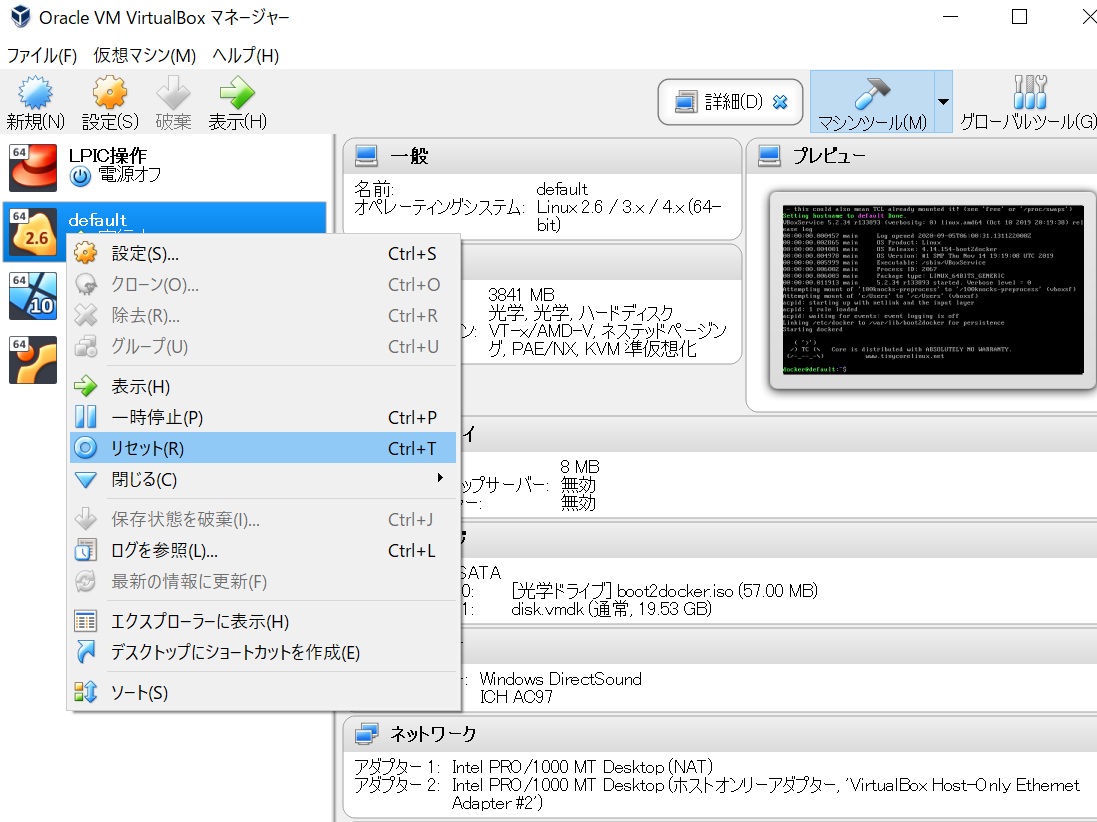Image resolution: width=1097 pixels, height=822 pixels.
Task: Click the Network (ネットワーク) section header
Action: tap(721, 734)
